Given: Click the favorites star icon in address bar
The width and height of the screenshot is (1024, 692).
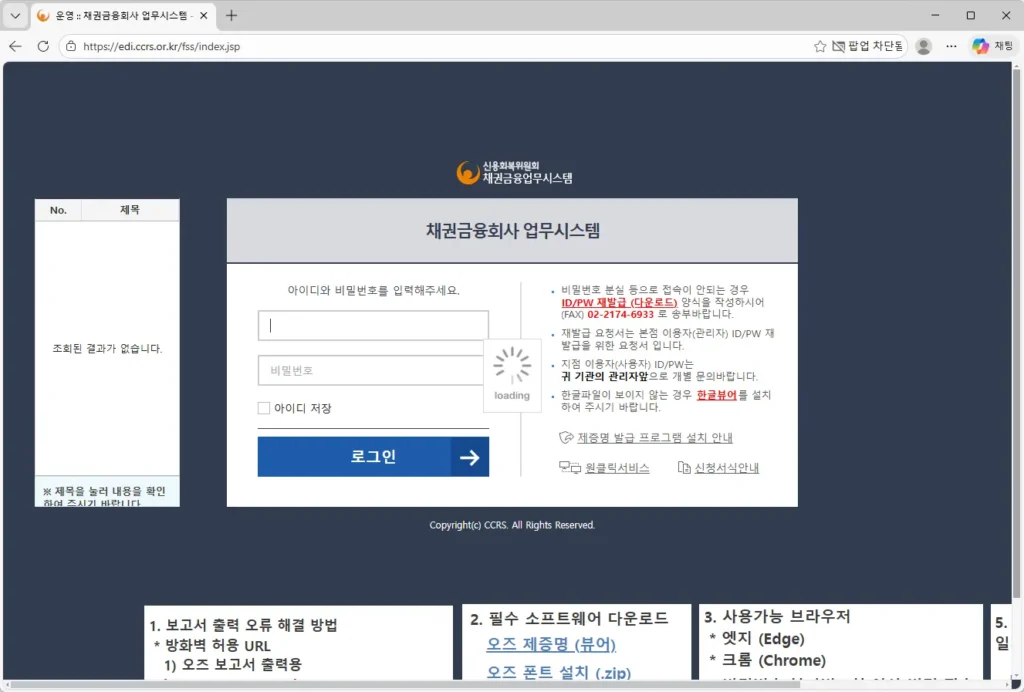Looking at the screenshot, I should [x=820, y=46].
